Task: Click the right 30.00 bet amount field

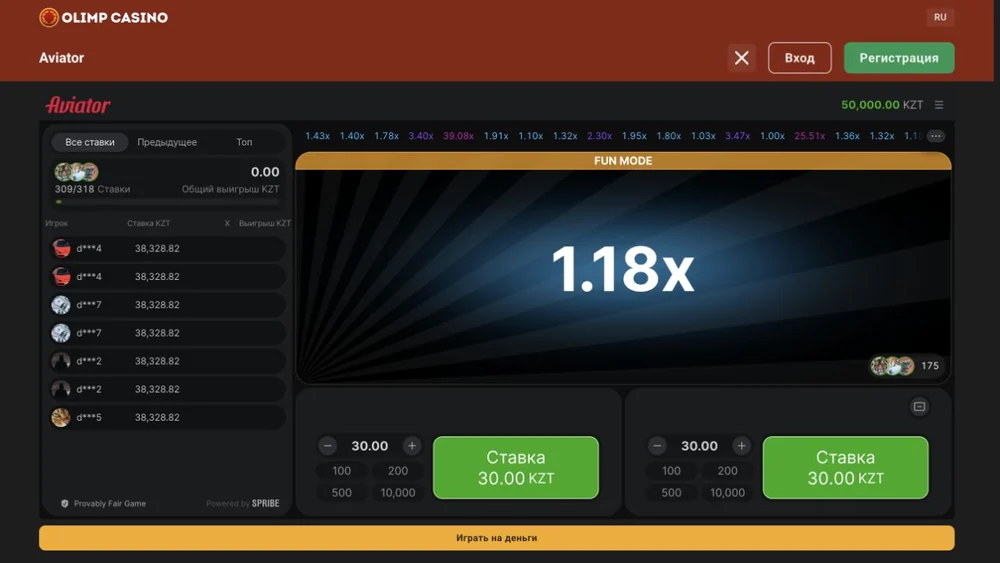Action: pyautogui.click(x=700, y=446)
